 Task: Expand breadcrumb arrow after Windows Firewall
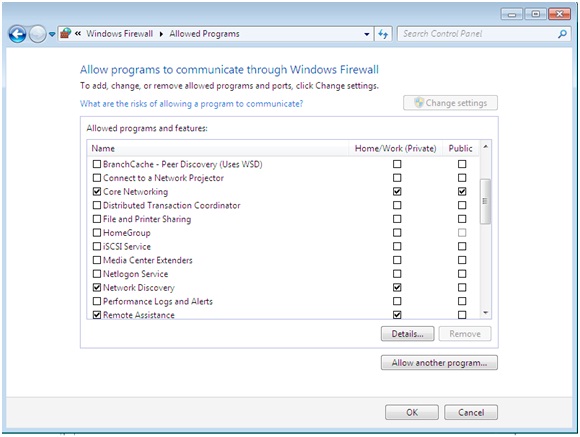(x=161, y=34)
